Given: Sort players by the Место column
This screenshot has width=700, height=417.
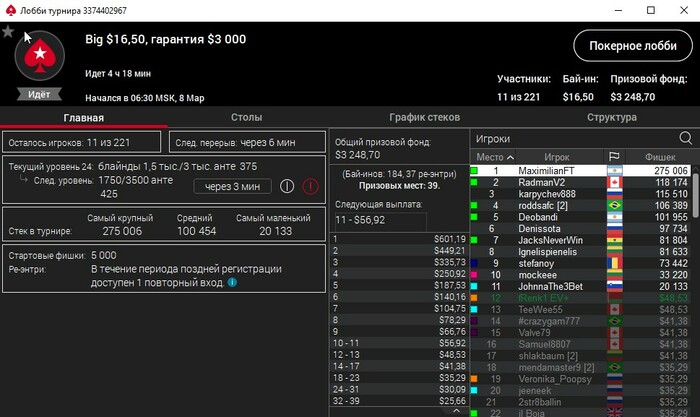Looking at the screenshot, I should pyautogui.click(x=495, y=157).
